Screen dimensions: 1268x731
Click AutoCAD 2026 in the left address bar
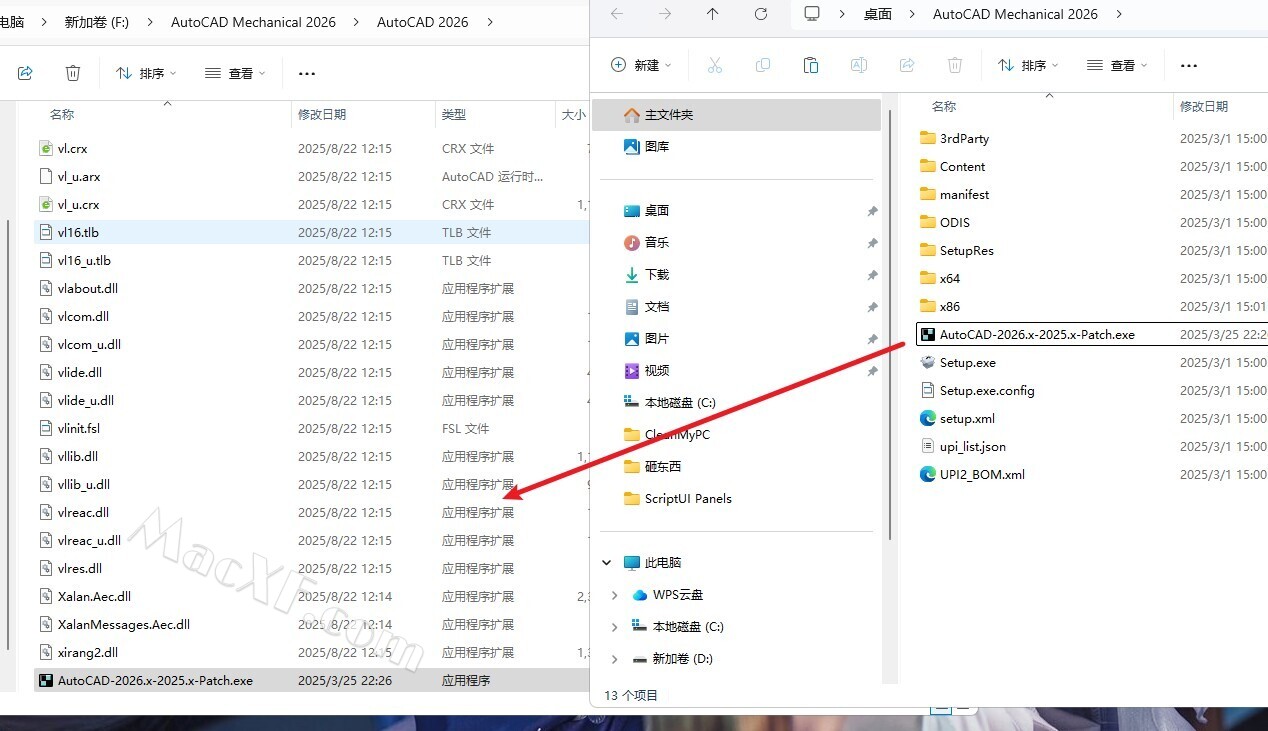pos(423,22)
